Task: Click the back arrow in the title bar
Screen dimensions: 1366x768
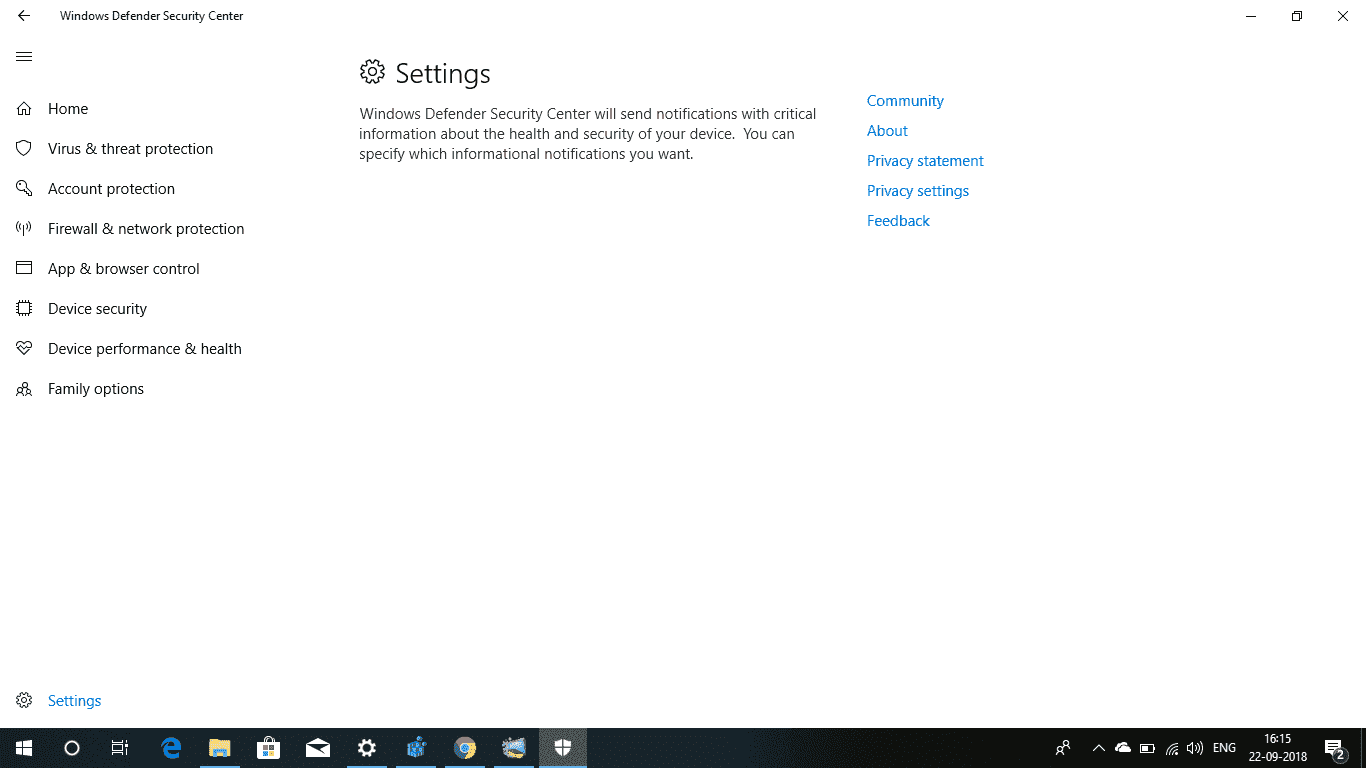Action: (x=24, y=16)
